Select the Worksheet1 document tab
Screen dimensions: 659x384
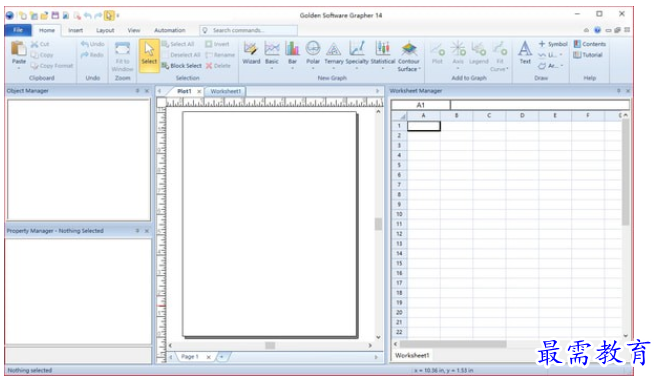[x=226, y=91]
